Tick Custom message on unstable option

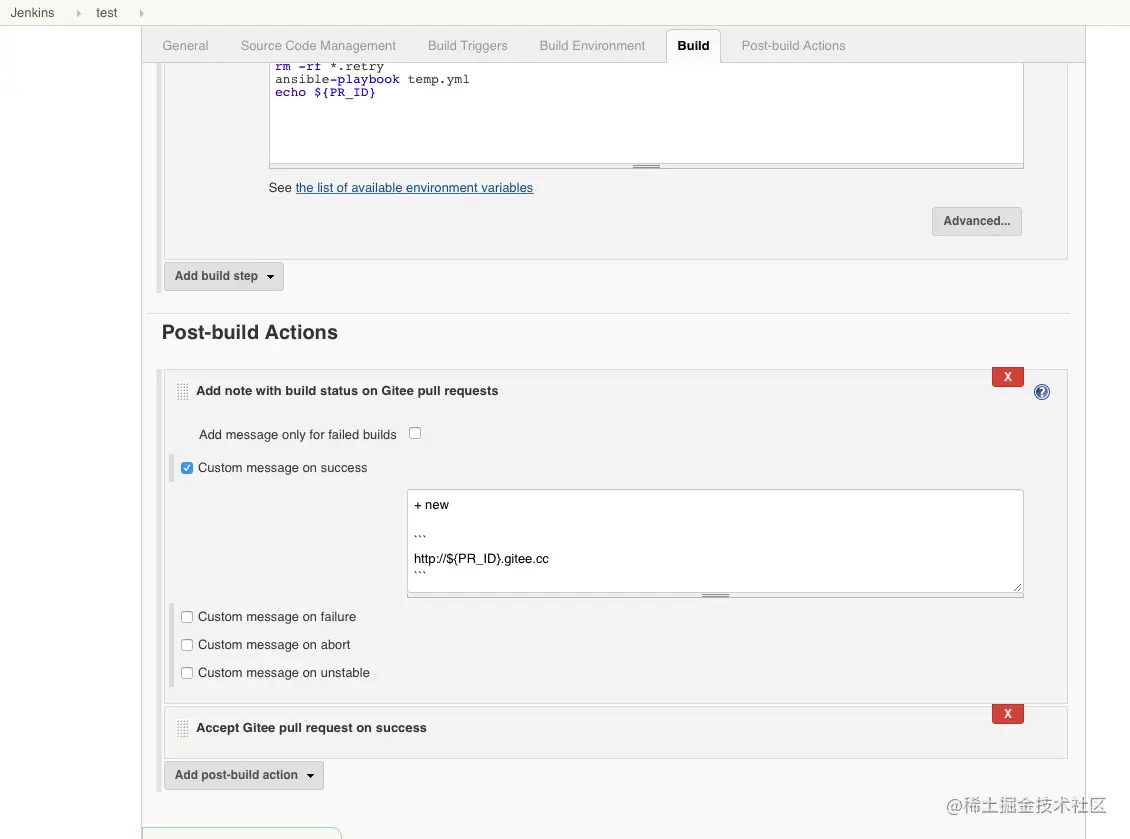point(187,673)
